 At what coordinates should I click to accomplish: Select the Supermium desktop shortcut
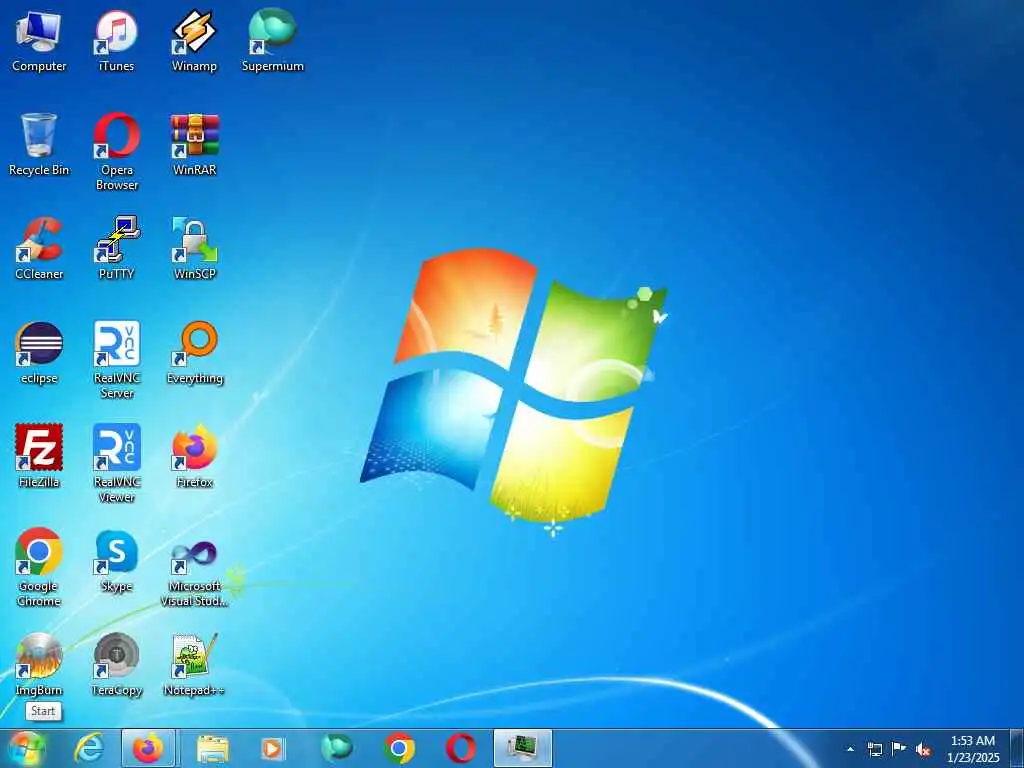(x=272, y=40)
